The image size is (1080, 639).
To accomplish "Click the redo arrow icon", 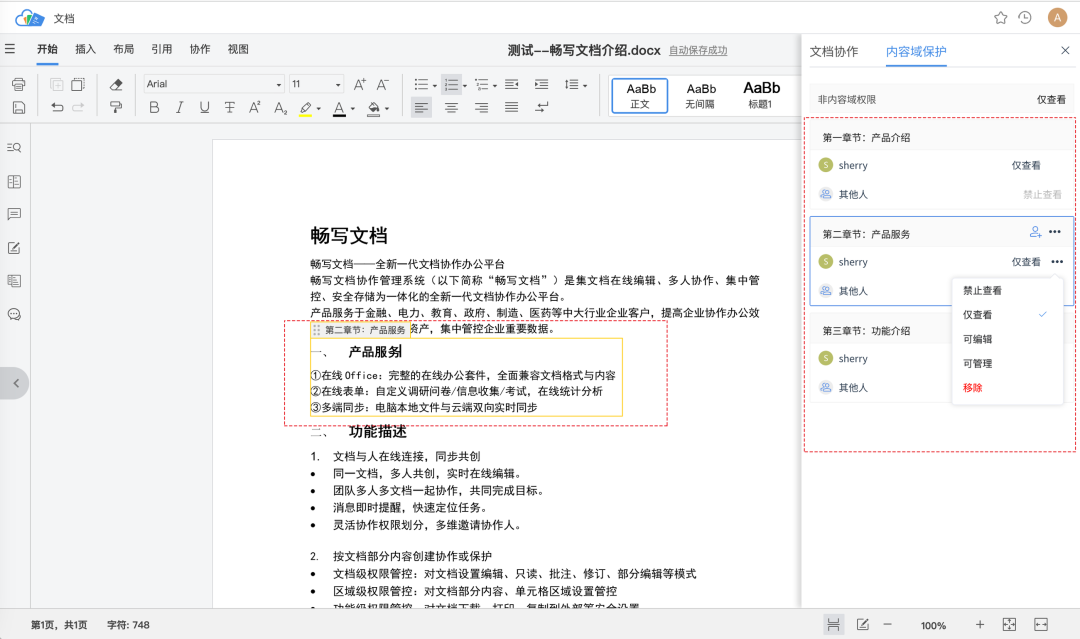I will point(79,107).
